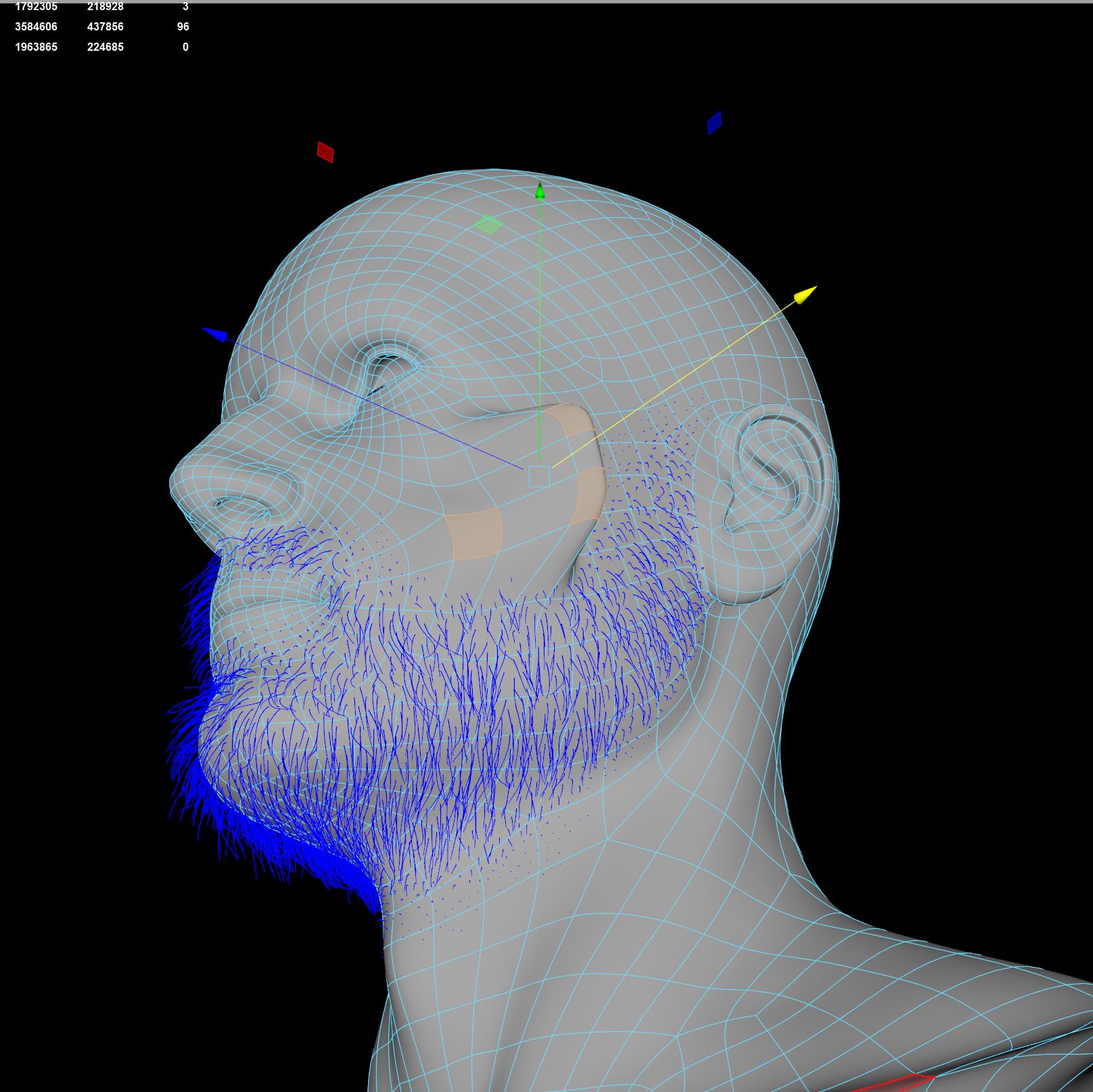Image resolution: width=1093 pixels, height=1092 pixels.
Task: Click the HUD value 1963865
Action: (x=36, y=47)
